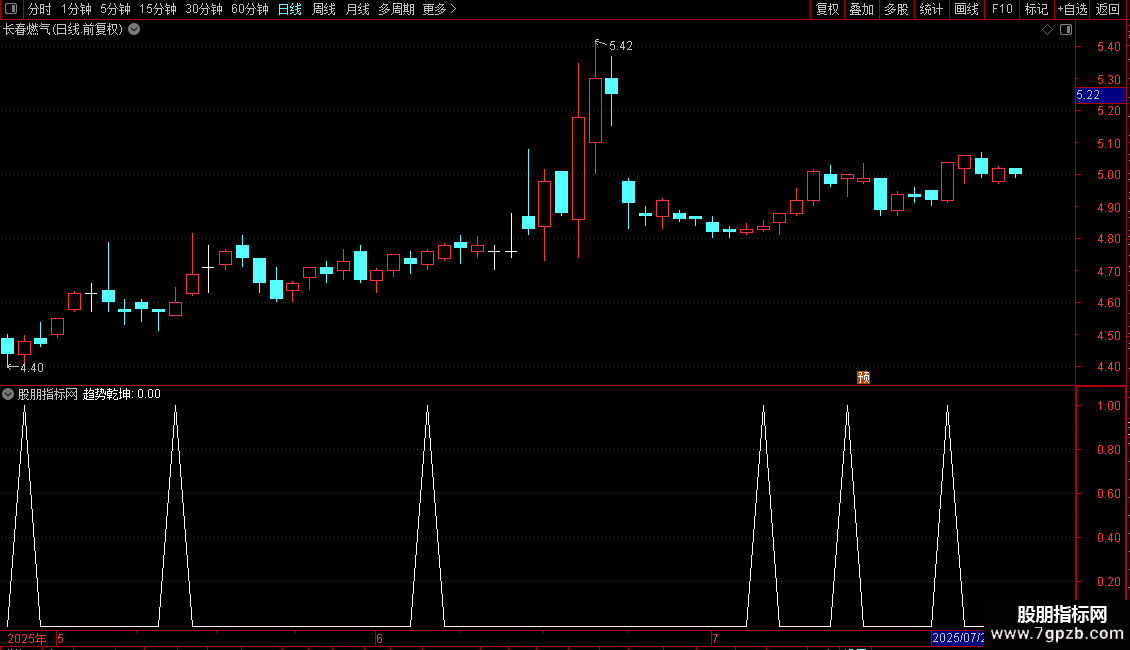Viewport: 1130px width, 650px height.
Task: Click the highlighted 2025/07 date label
Action: pyautogui.click(x=958, y=638)
